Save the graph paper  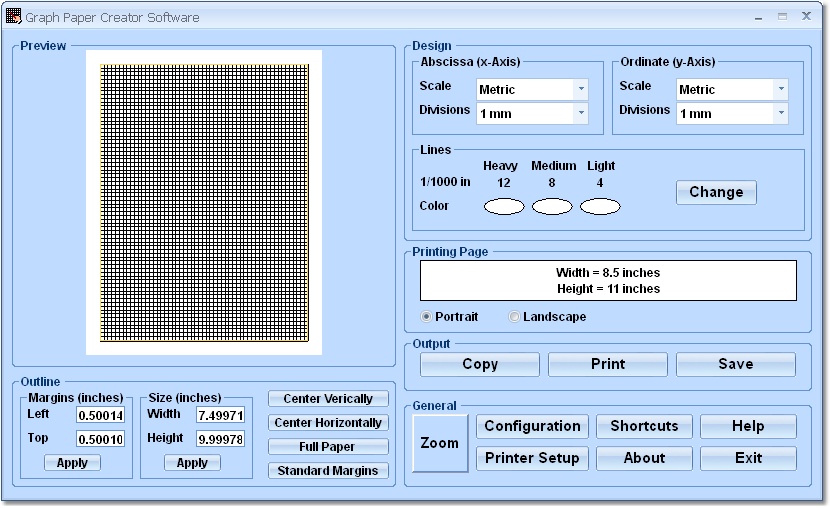point(736,364)
